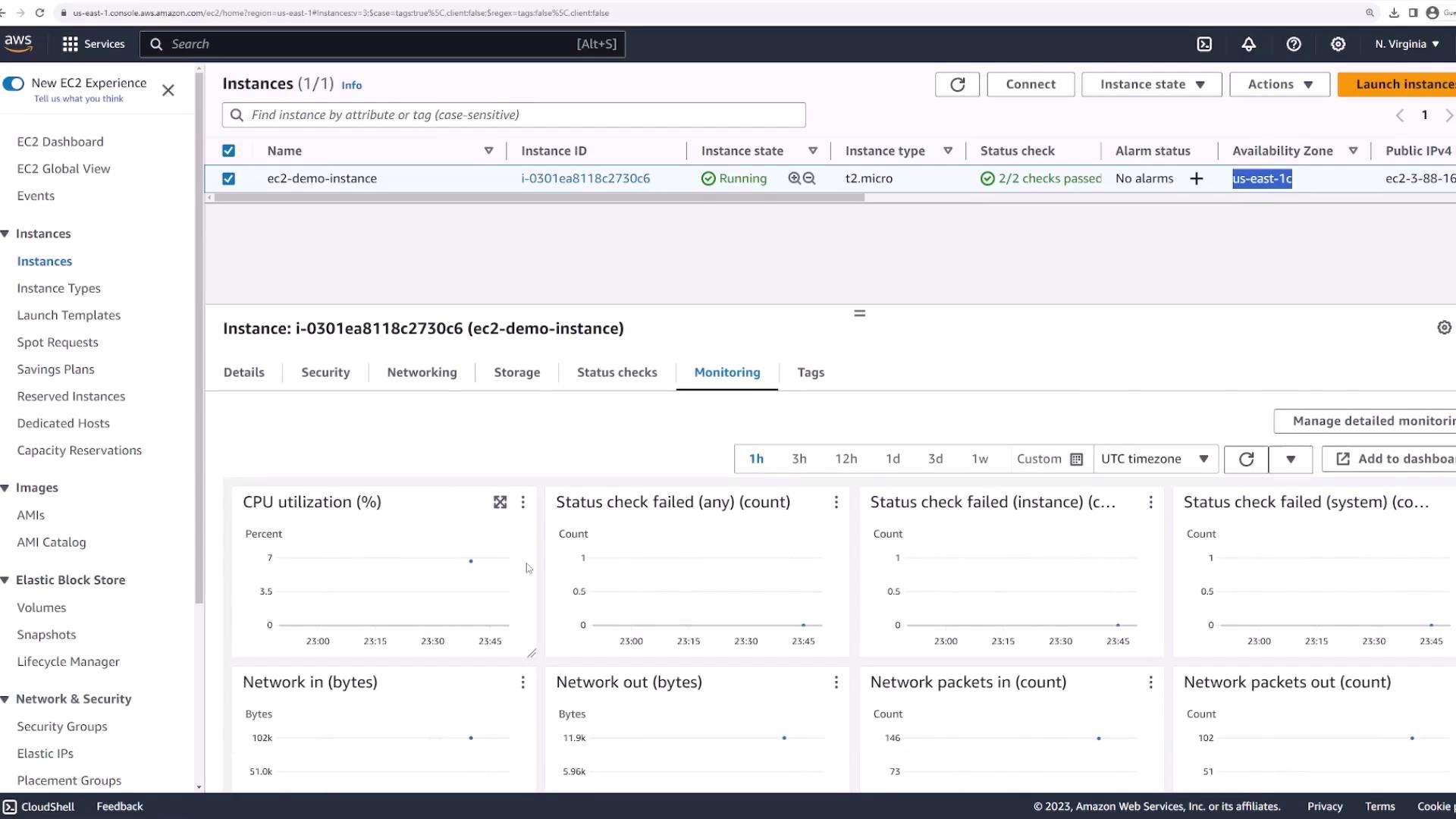Click the zoom-in icon beside Running state

point(794,178)
